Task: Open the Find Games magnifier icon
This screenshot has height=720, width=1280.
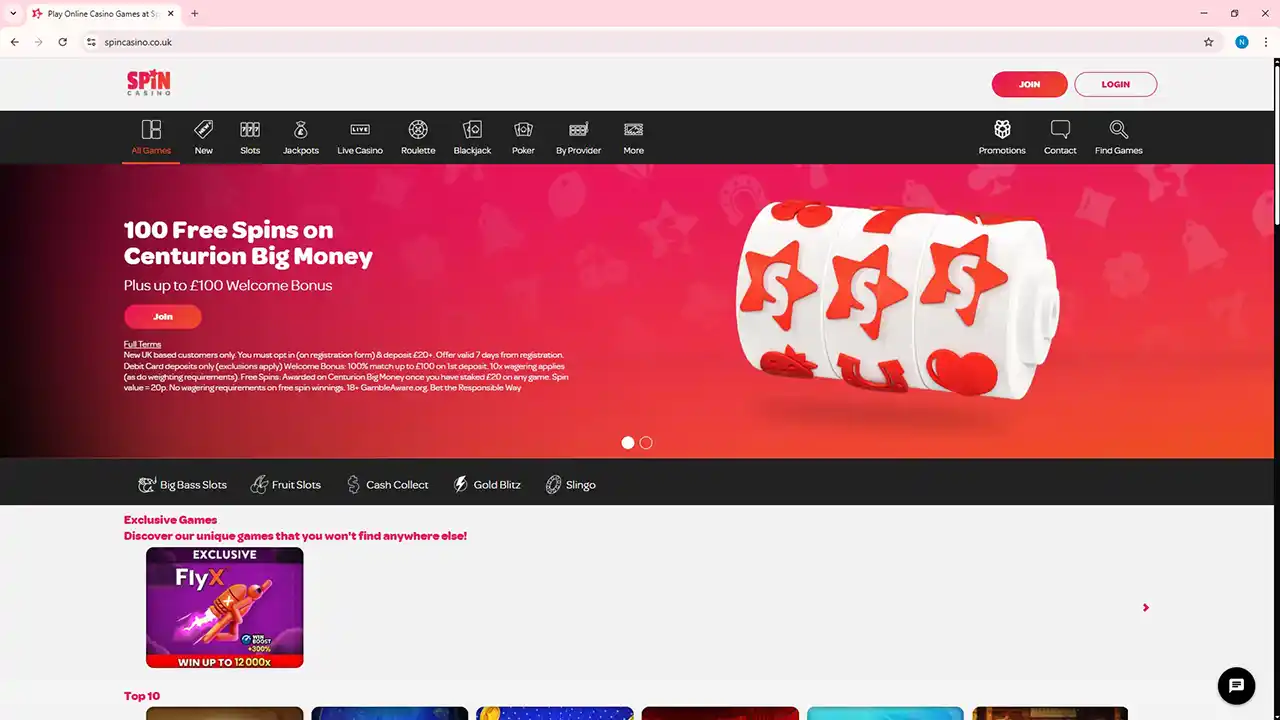Action: 1118,130
